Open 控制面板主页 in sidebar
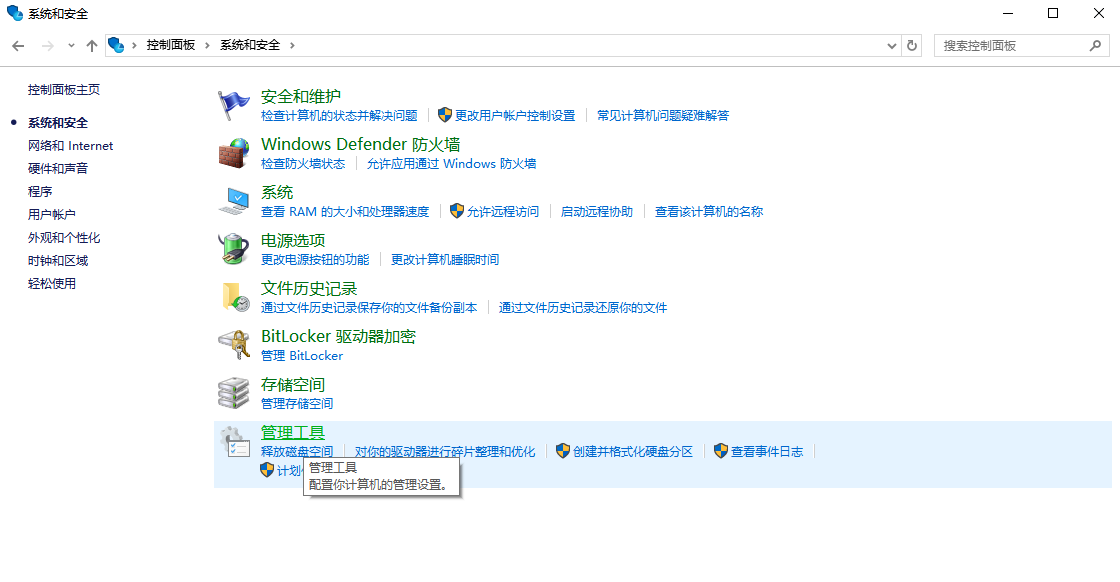Screen dimensions: 1120x582 [x=64, y=89]
